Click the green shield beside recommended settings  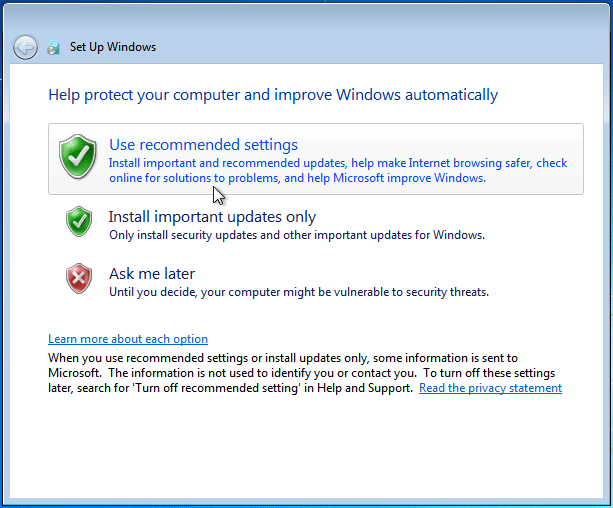78,158
